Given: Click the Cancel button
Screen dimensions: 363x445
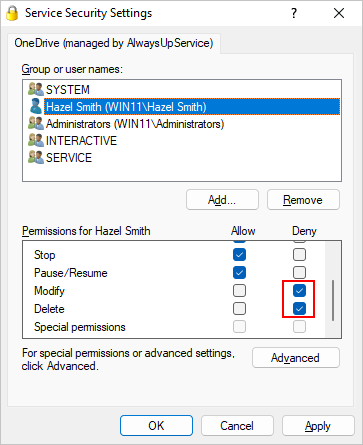Looking at the screenshot, I should coord(237,426).
